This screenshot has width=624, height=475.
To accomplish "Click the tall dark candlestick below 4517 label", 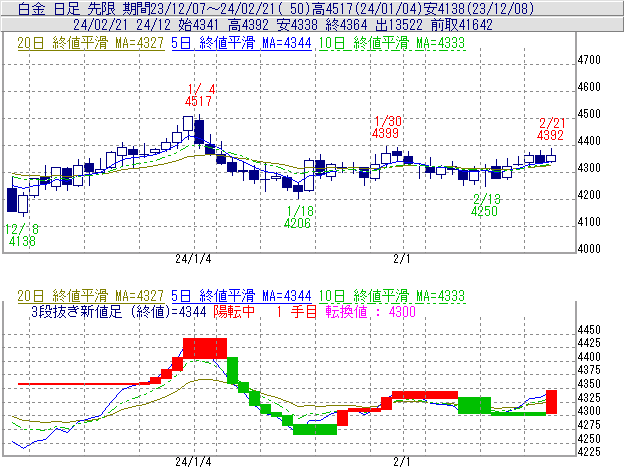I will click(199, 132).
